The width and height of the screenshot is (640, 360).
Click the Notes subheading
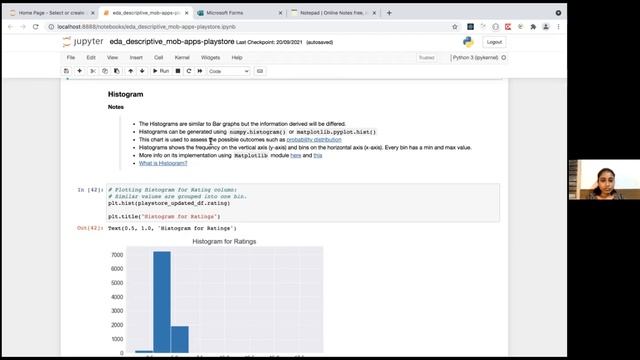(116, 107)
